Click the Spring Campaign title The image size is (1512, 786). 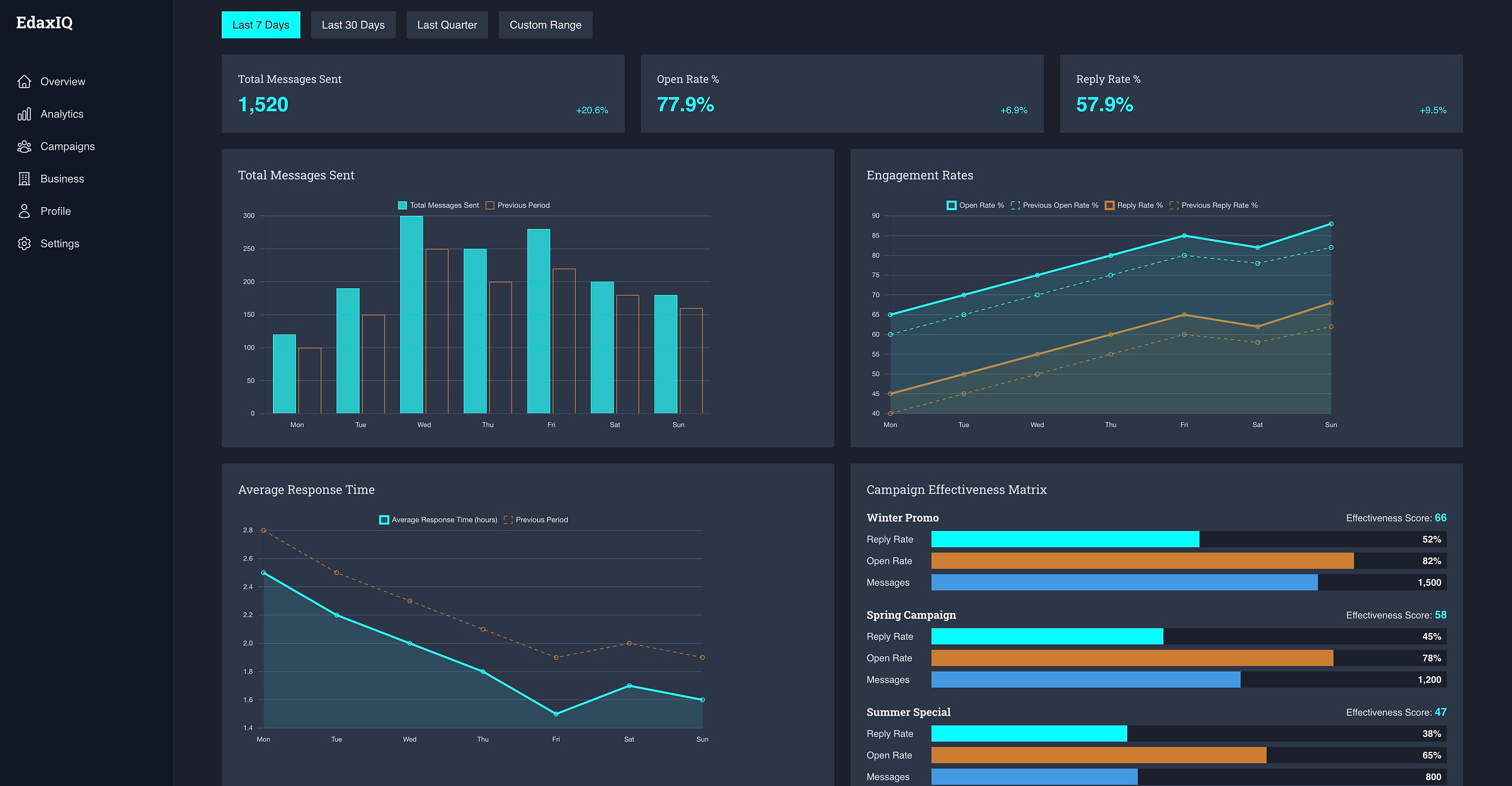click(x=911, y=615)
